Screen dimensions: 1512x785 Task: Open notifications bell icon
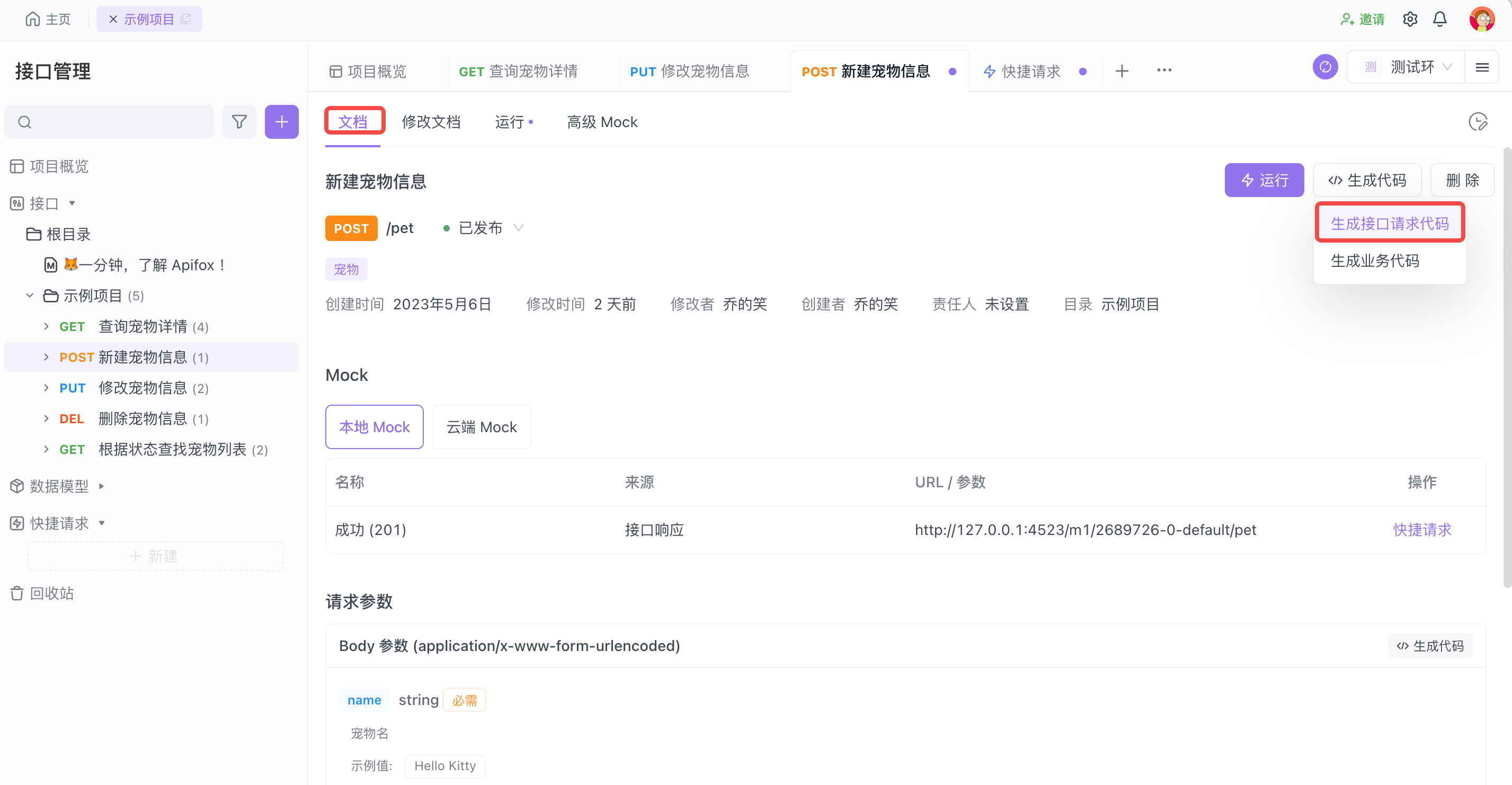(1440, 20)
